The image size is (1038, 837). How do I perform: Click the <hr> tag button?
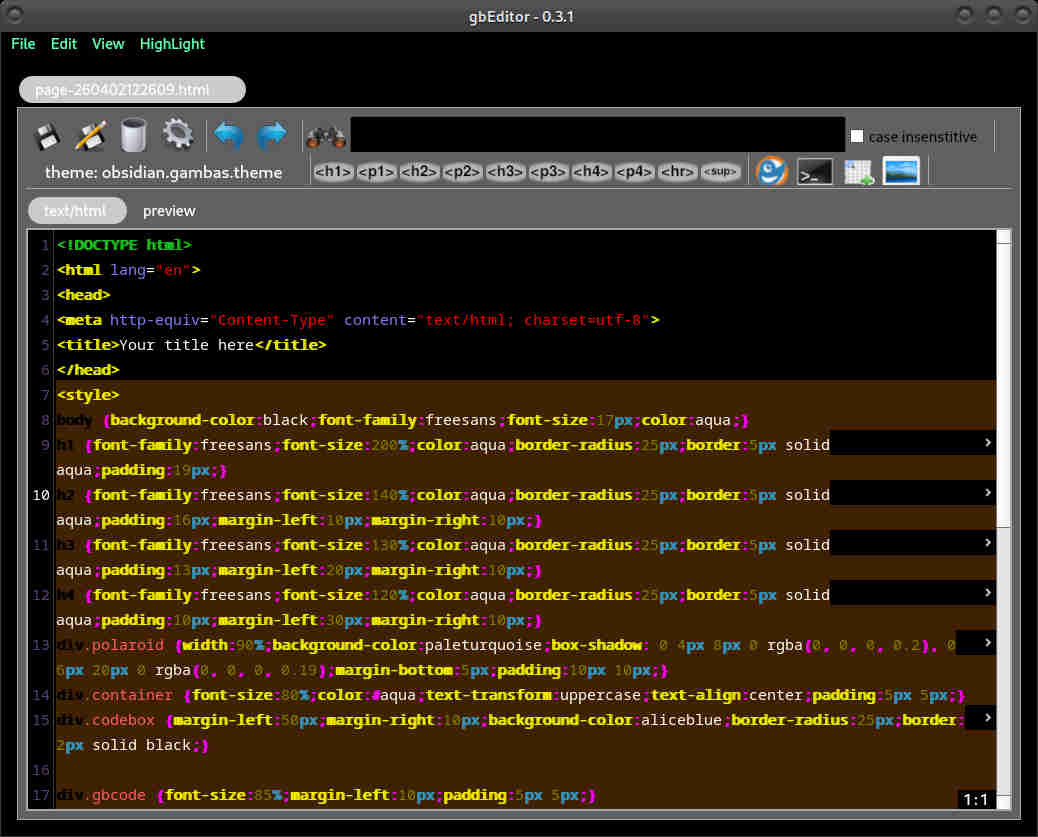[x=678, y=172]
